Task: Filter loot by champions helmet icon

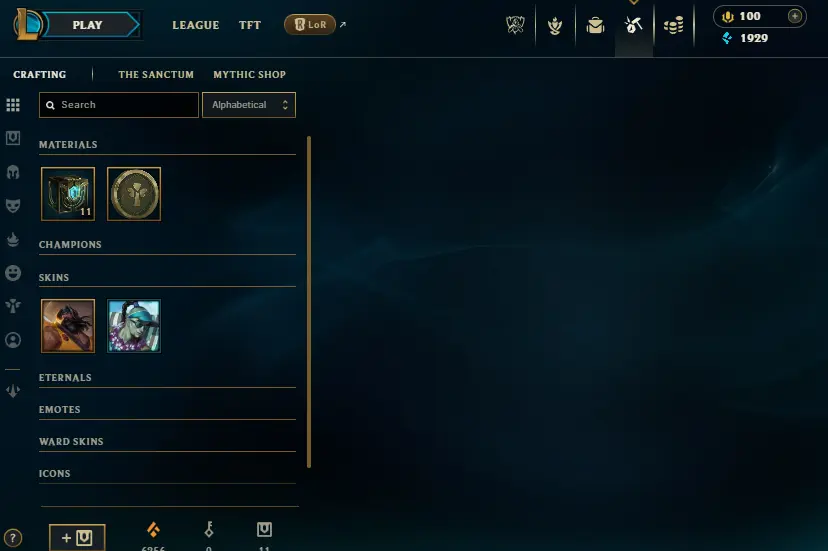Action: pyautogui.click(x=13, y=172)
